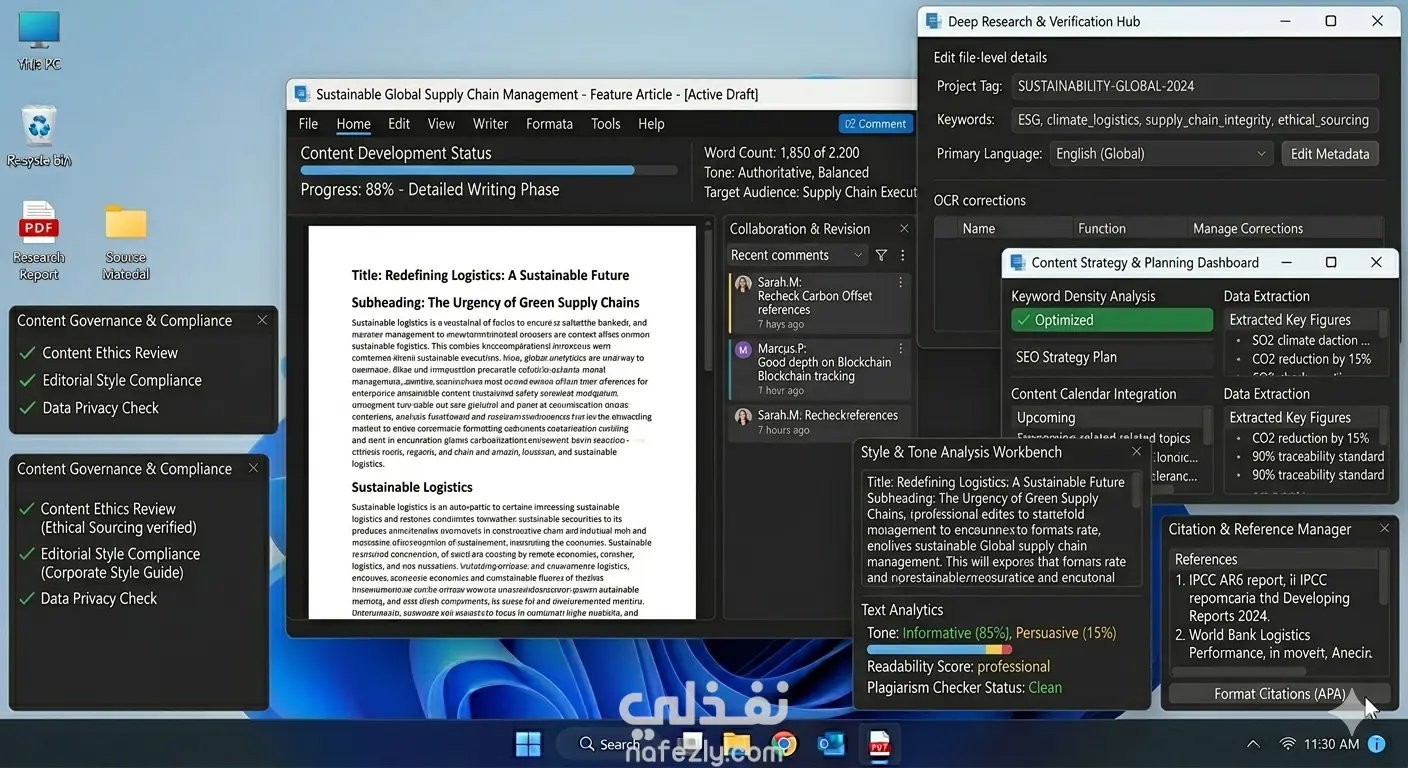Viewport: 1408px width, 768px height.
Task: Click the PDF app icon on the taskbar
Action: [879, 744]
